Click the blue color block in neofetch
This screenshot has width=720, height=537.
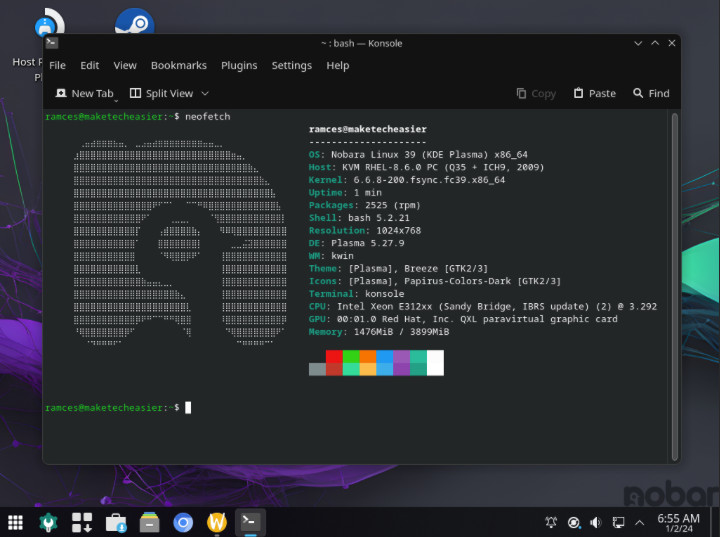(384, 356)
